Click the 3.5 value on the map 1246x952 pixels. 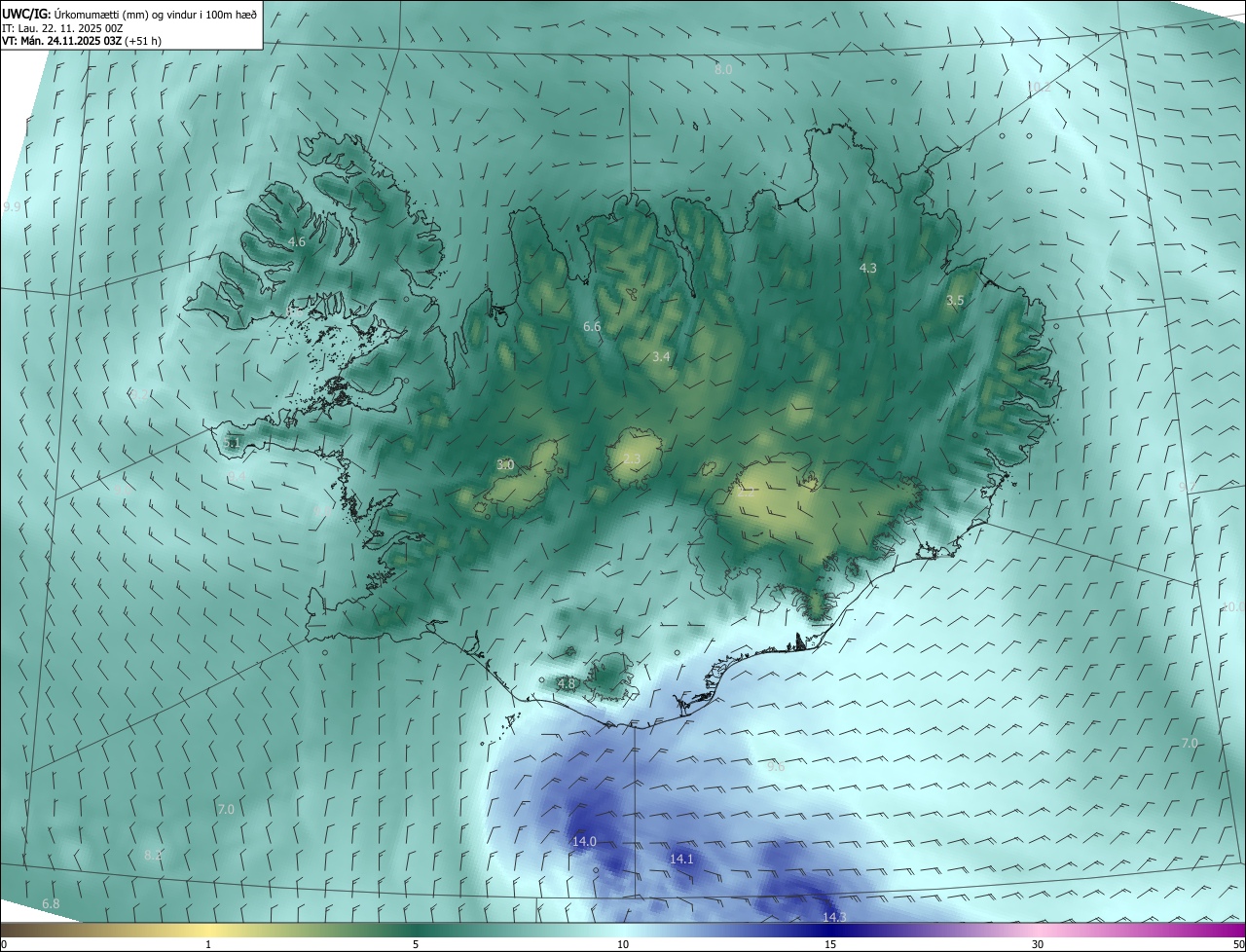pyautogui.click(x=955, y=301)
